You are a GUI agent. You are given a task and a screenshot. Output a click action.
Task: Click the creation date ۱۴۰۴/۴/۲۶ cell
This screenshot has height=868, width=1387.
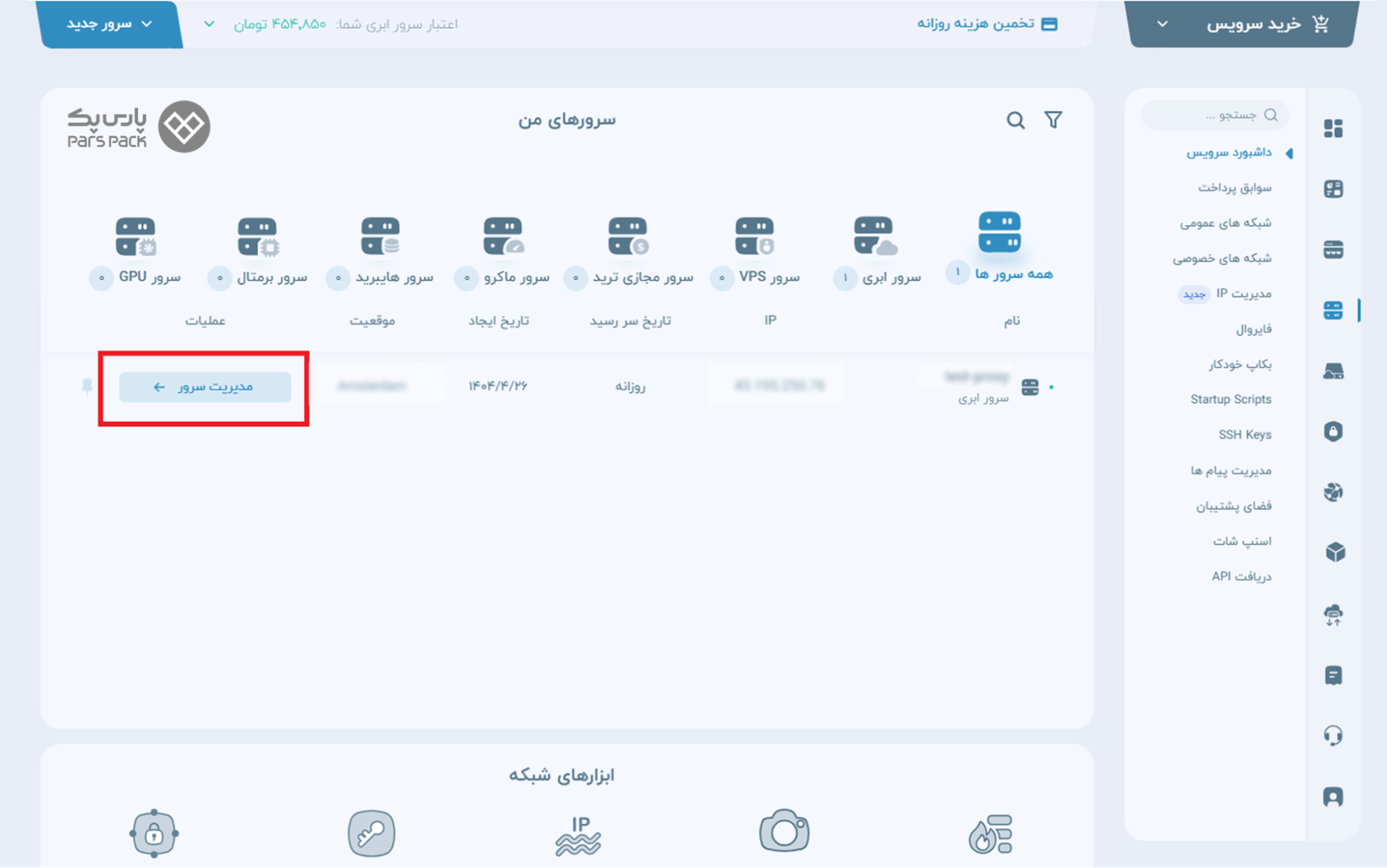point(498,386)
